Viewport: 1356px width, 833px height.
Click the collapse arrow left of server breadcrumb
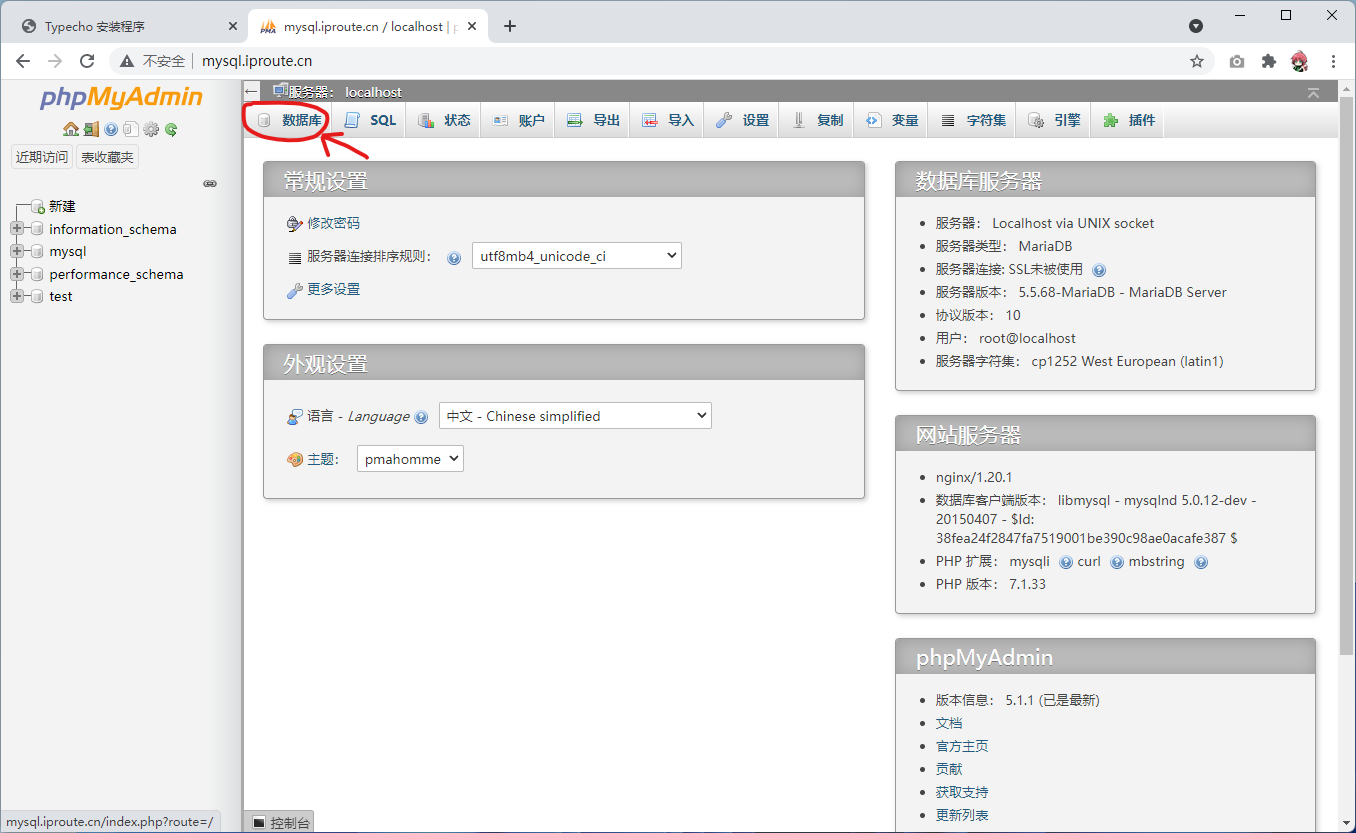tap(252, 92)
